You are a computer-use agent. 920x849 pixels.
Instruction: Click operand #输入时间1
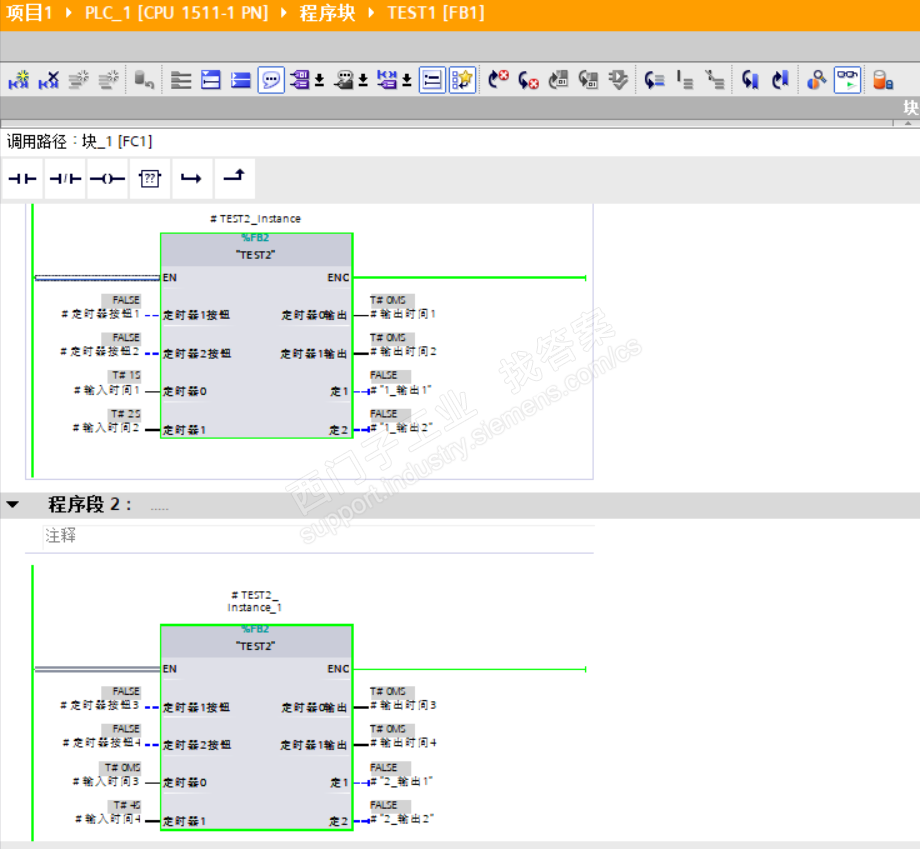click(107, 391)
